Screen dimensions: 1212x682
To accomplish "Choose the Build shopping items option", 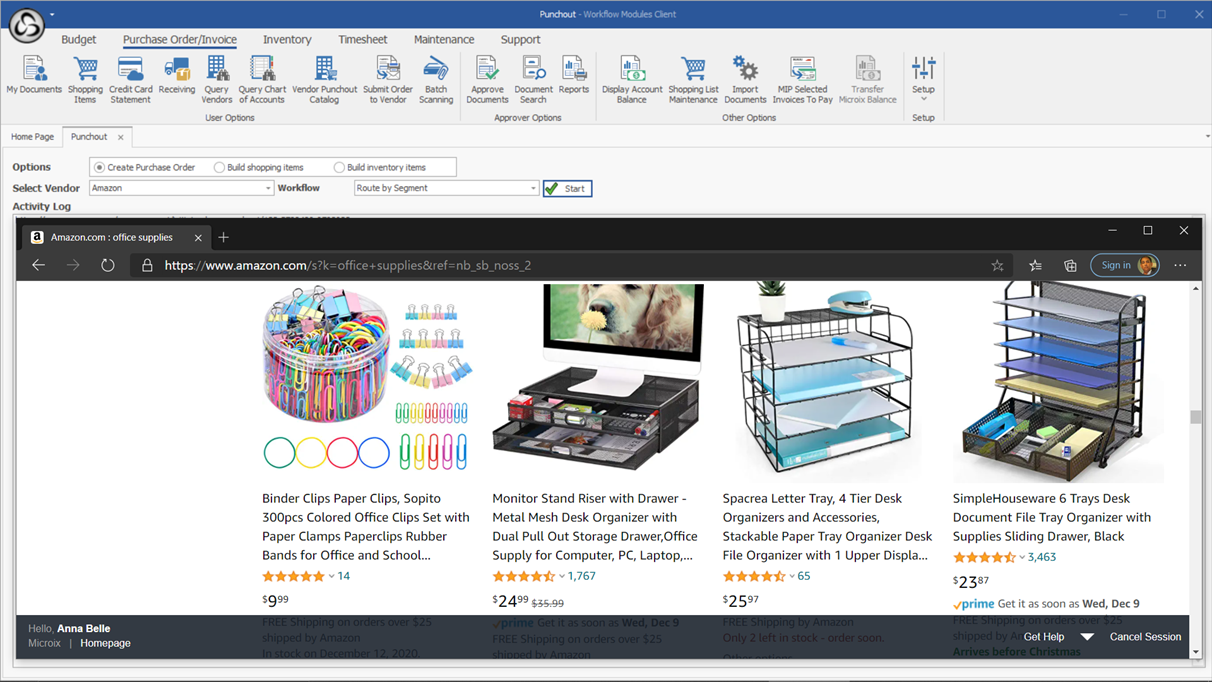I will pos(219,167).
